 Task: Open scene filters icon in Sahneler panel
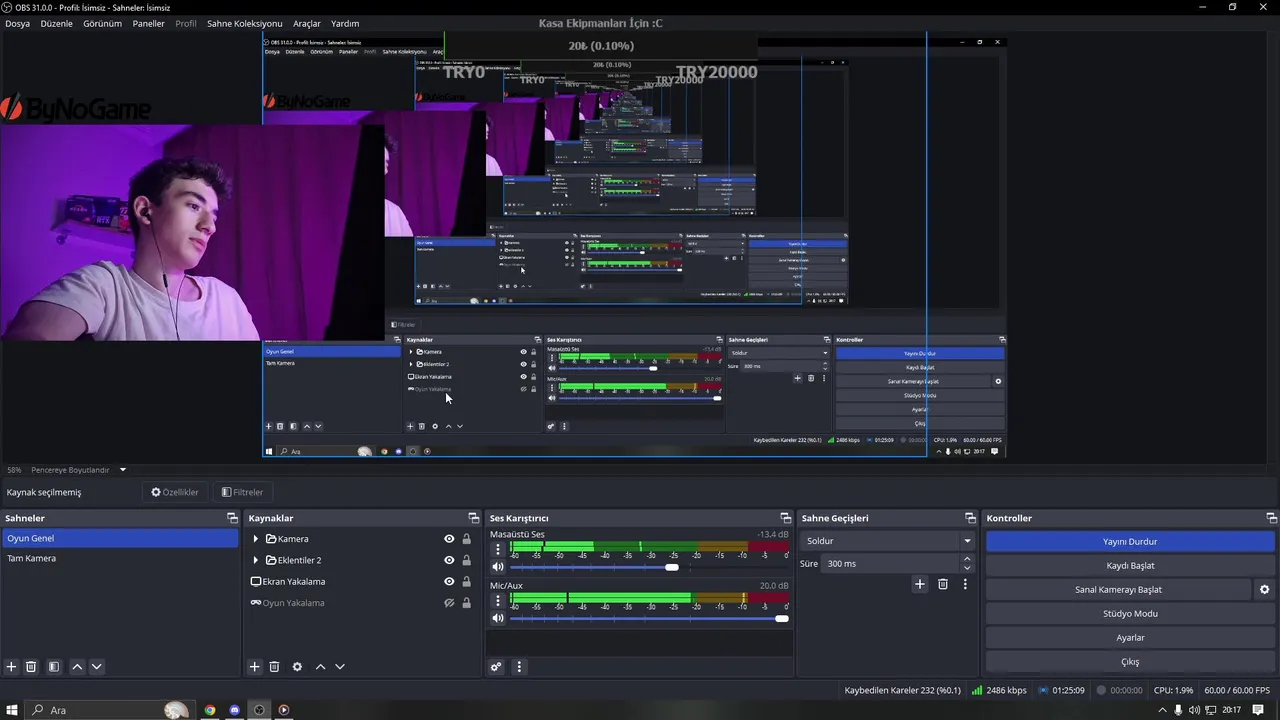[x=54, y=667]
